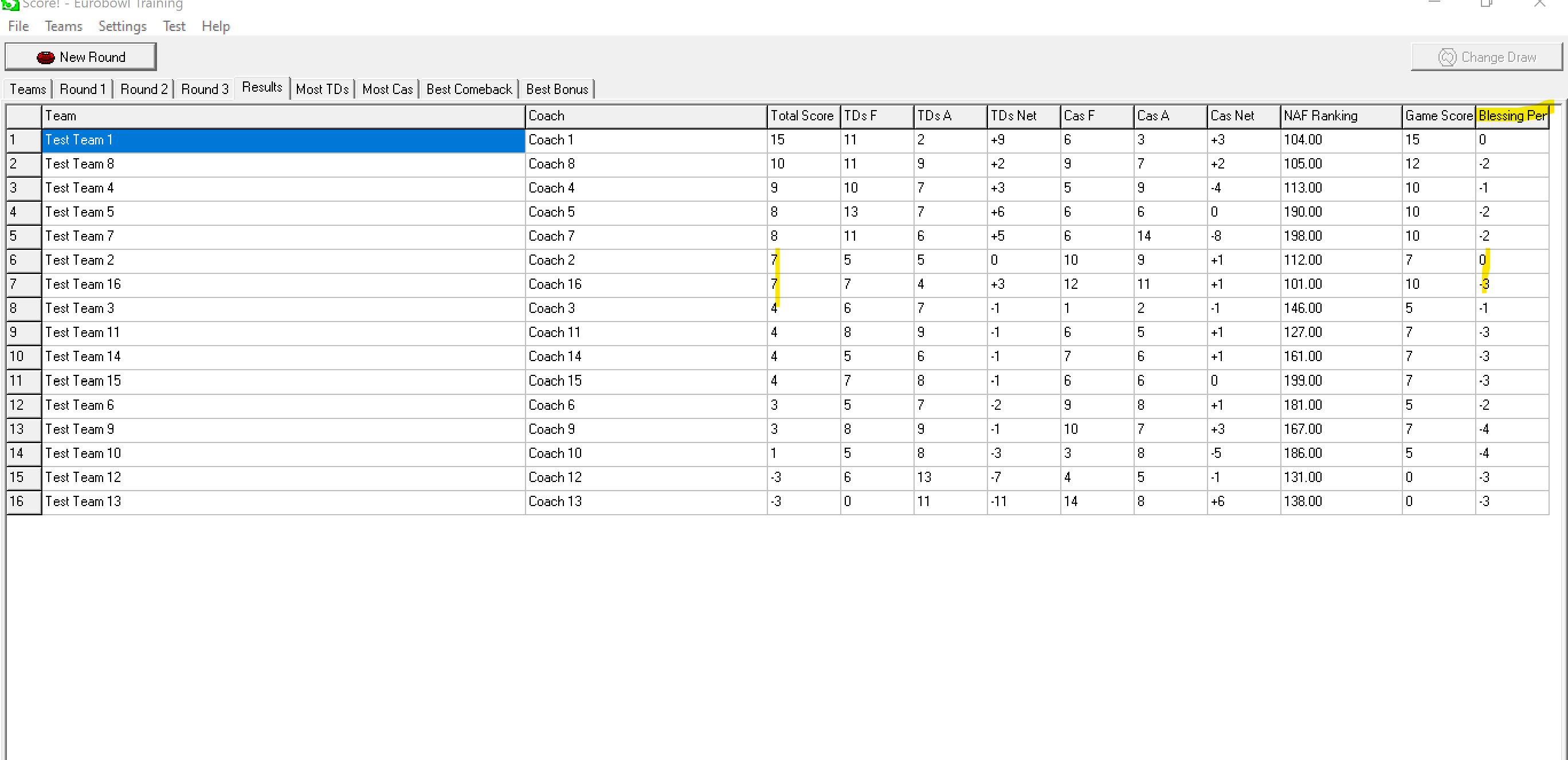The width and height of the screenshot is (1568, 760).
Task: Click the Coach 13 cell
Action: pos(645,502)
